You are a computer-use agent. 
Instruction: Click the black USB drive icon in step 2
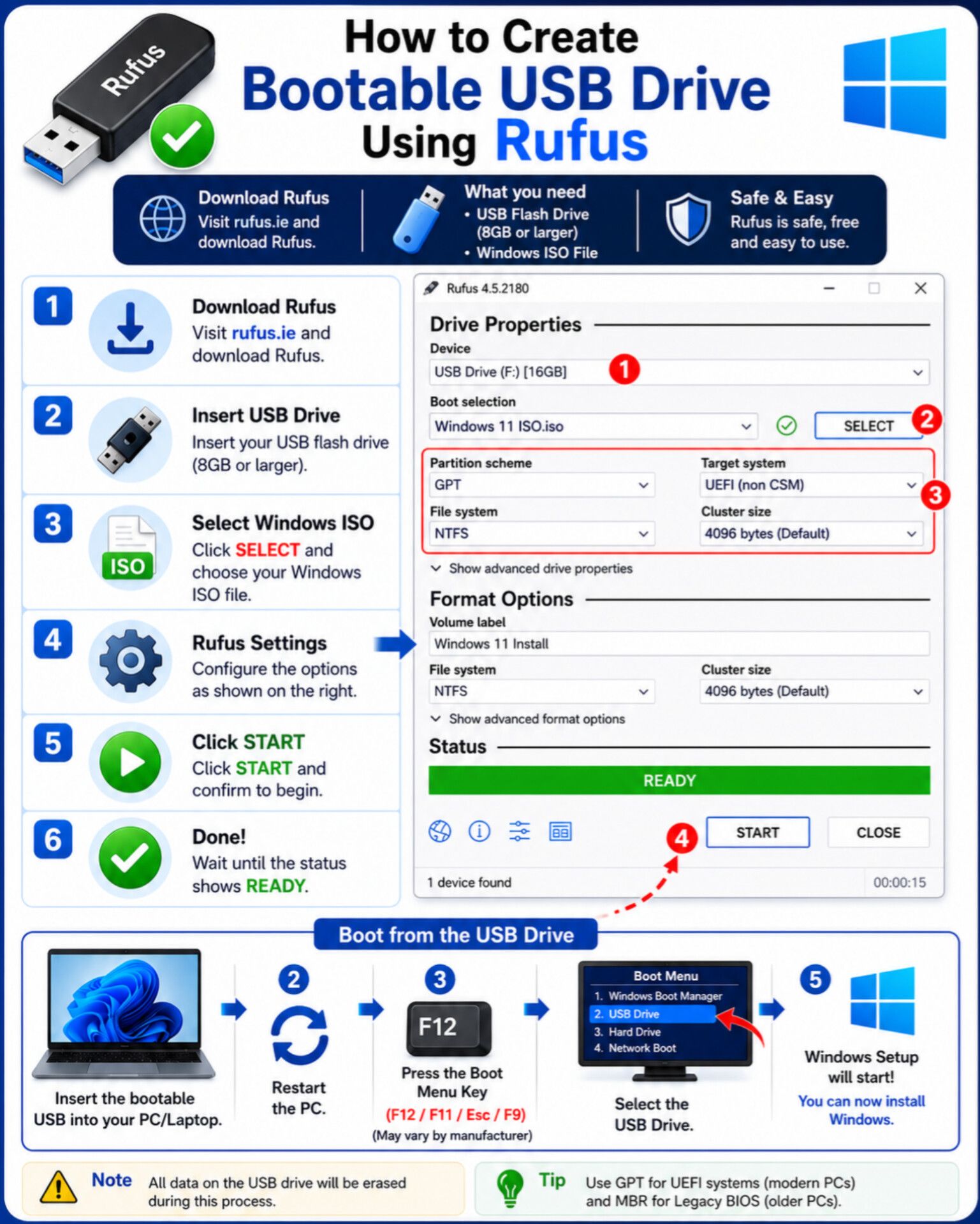coord(130,439)
